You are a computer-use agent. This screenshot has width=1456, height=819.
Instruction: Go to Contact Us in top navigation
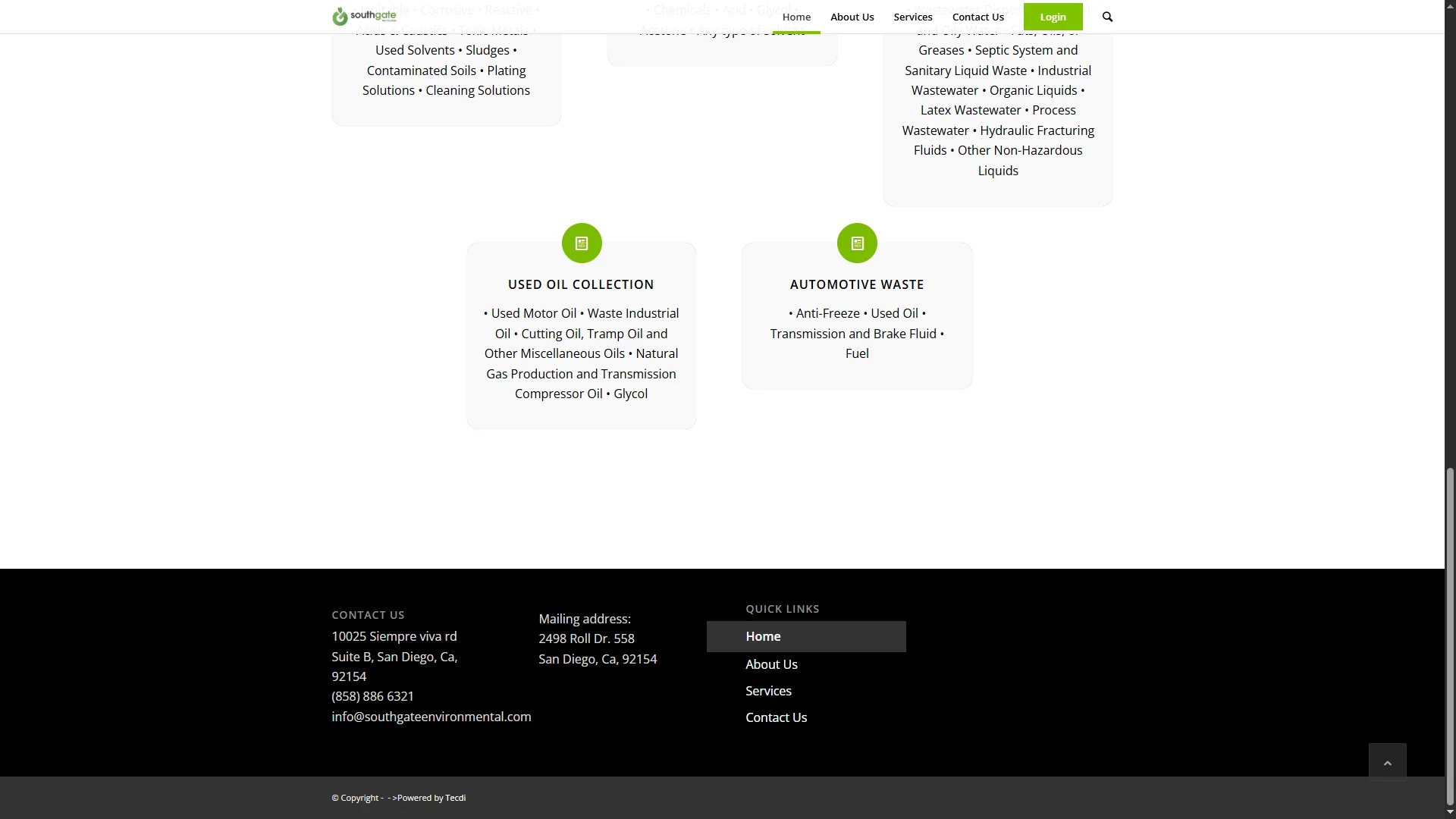(x=977, y=17)
